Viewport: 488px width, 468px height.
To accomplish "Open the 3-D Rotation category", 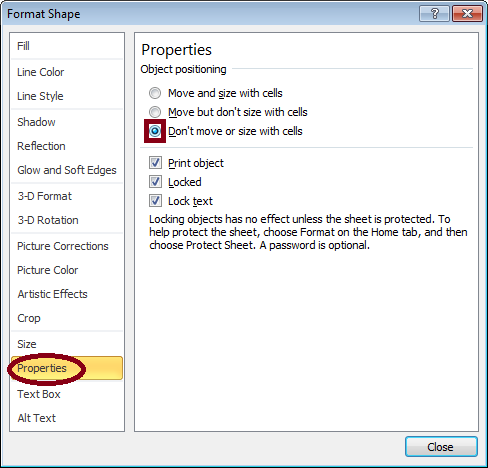I will 67,220.
